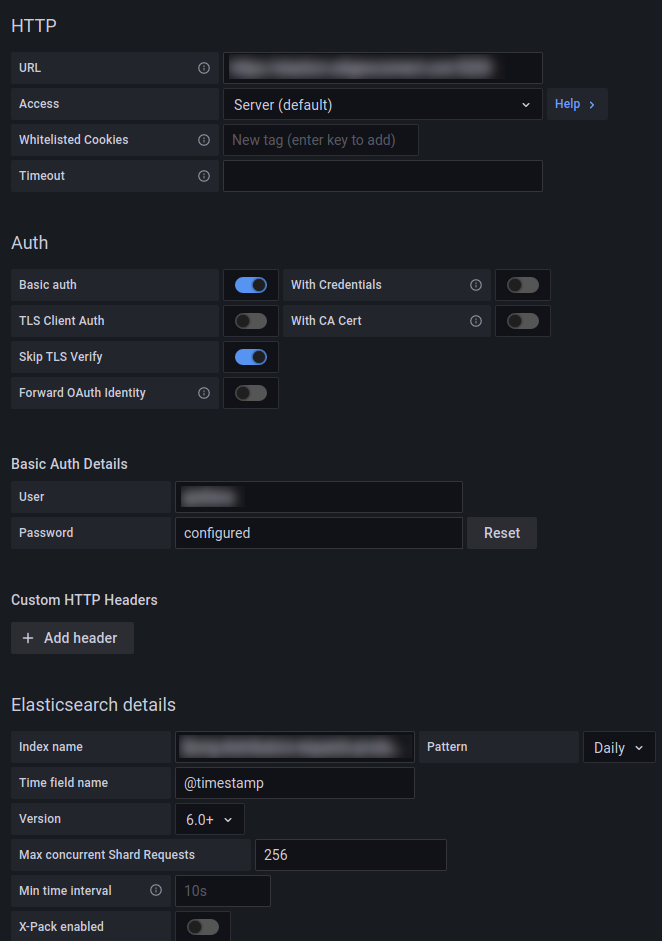This screenshot has width=662, height=941.
Task: Click the Time field name input
Action: (294, 783)
